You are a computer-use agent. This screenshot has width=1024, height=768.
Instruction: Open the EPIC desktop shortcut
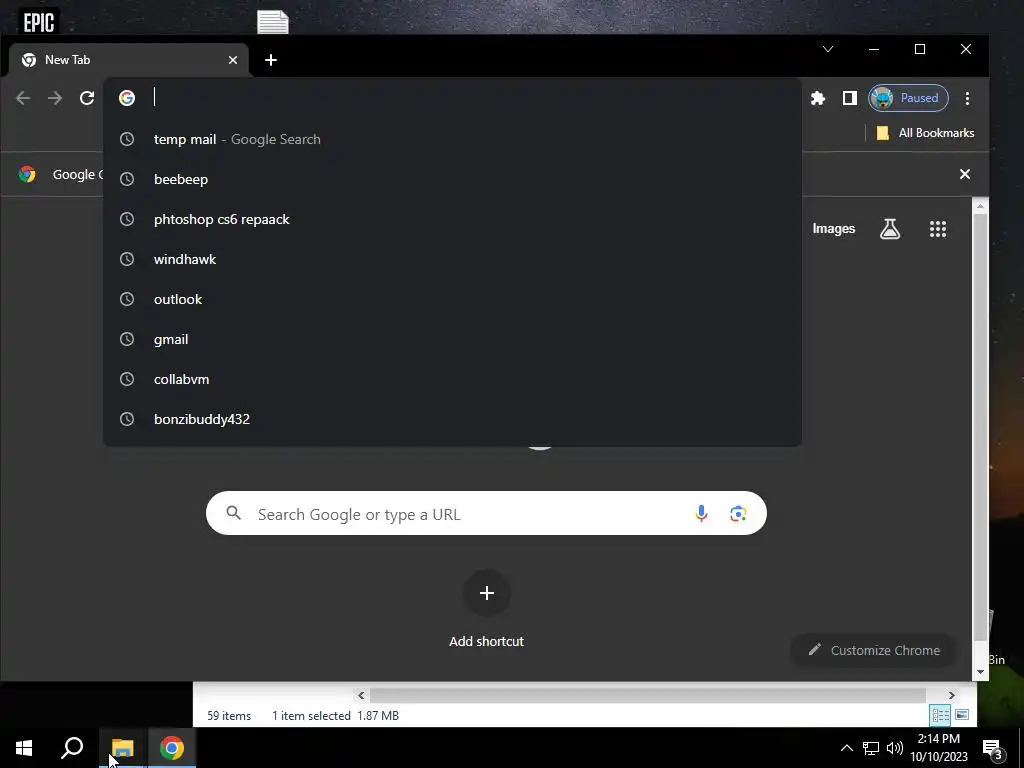tap(39, 22)
